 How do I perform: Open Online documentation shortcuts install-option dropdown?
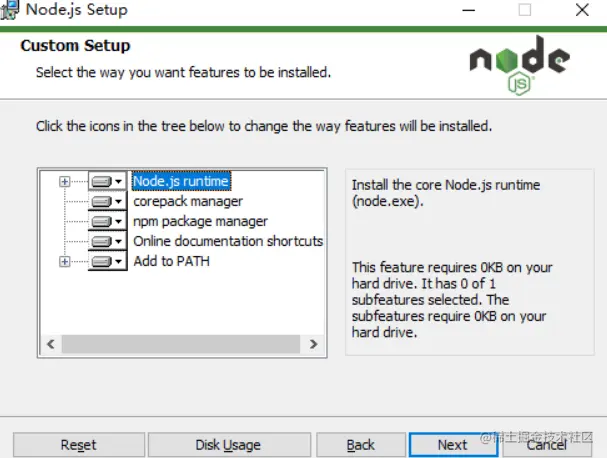pyautogui.click(x=107, y=242)
